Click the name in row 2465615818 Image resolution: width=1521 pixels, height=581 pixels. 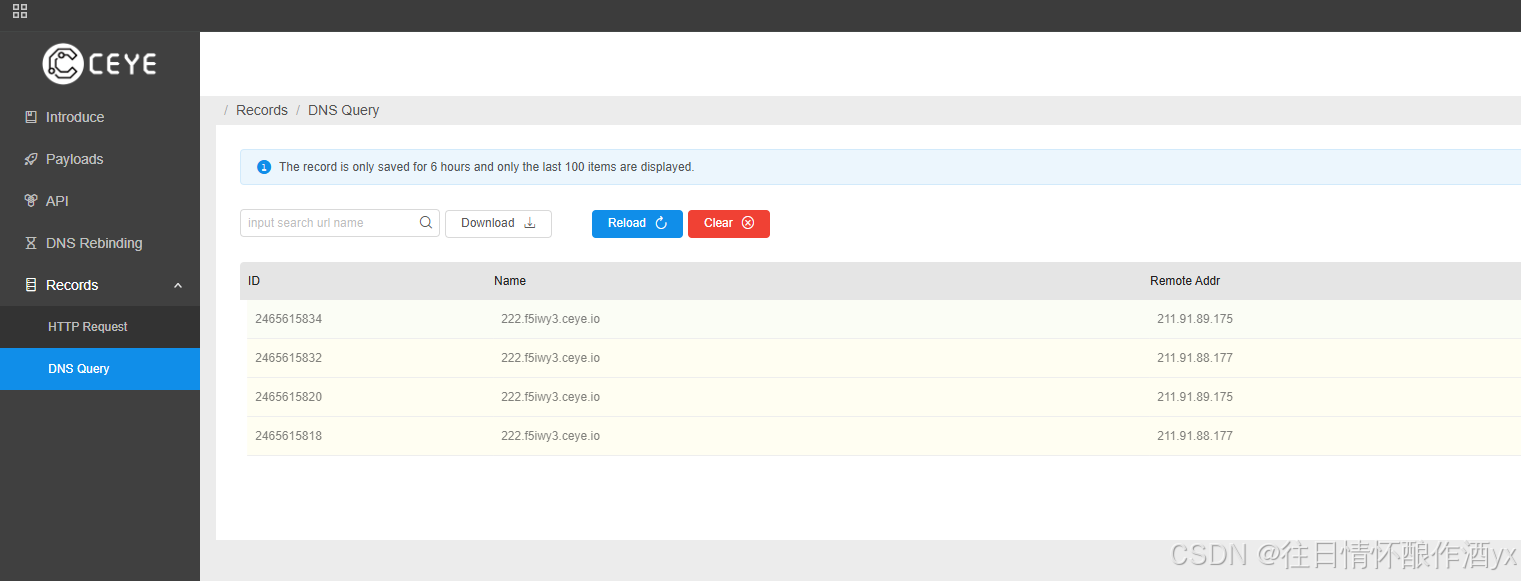tap(550, 436)
